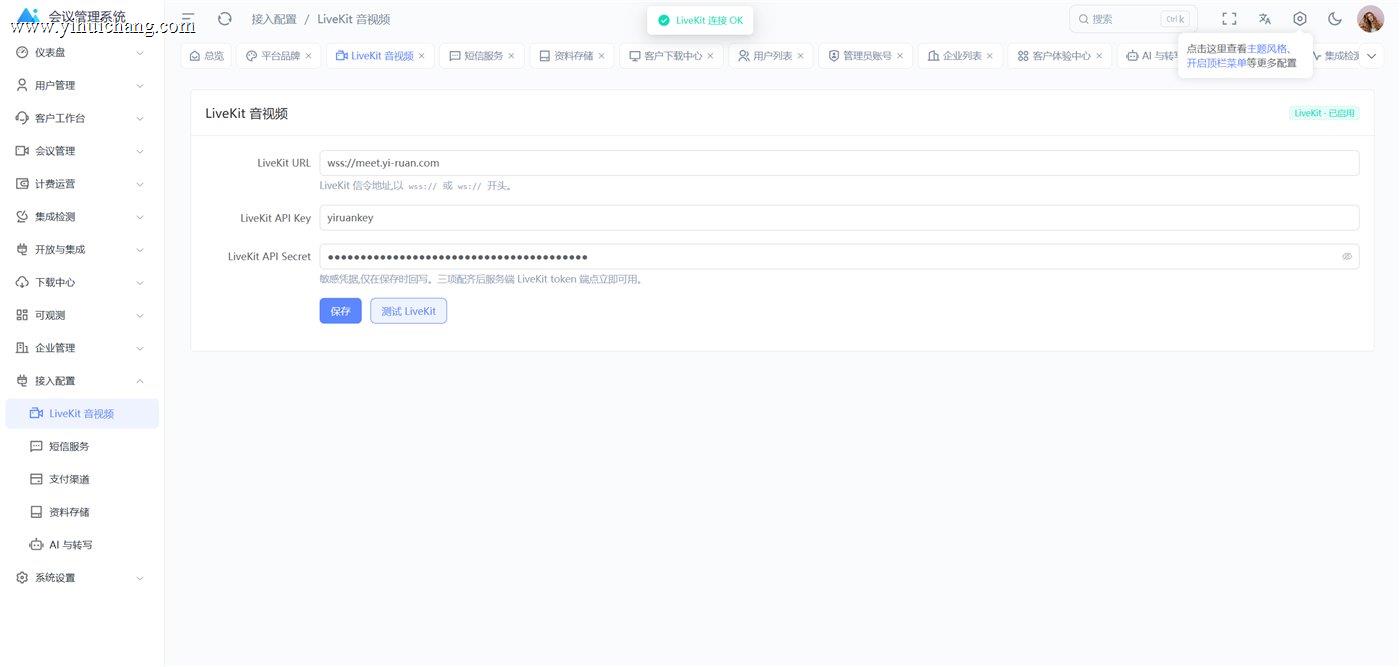Click the 测试 LiveKit button
The image size is (1400, 667).
(x=409, y=311)
